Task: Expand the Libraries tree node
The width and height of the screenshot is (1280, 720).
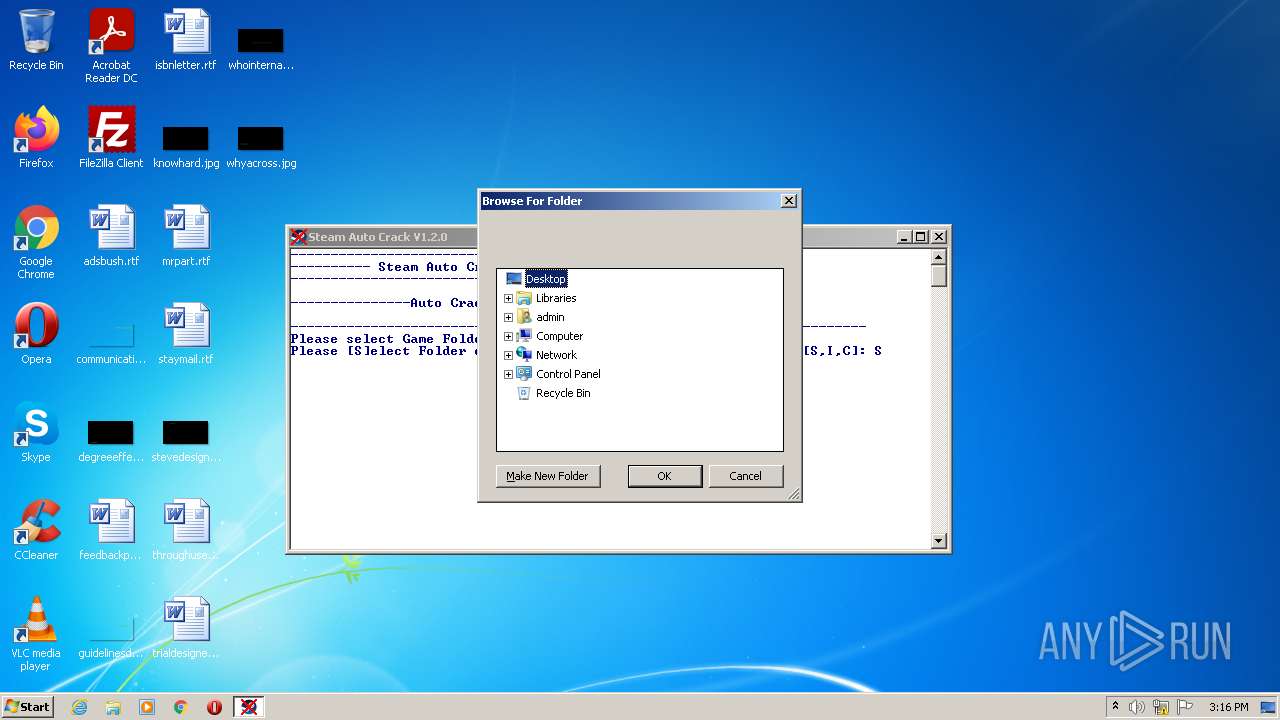Action: [508, 298]
